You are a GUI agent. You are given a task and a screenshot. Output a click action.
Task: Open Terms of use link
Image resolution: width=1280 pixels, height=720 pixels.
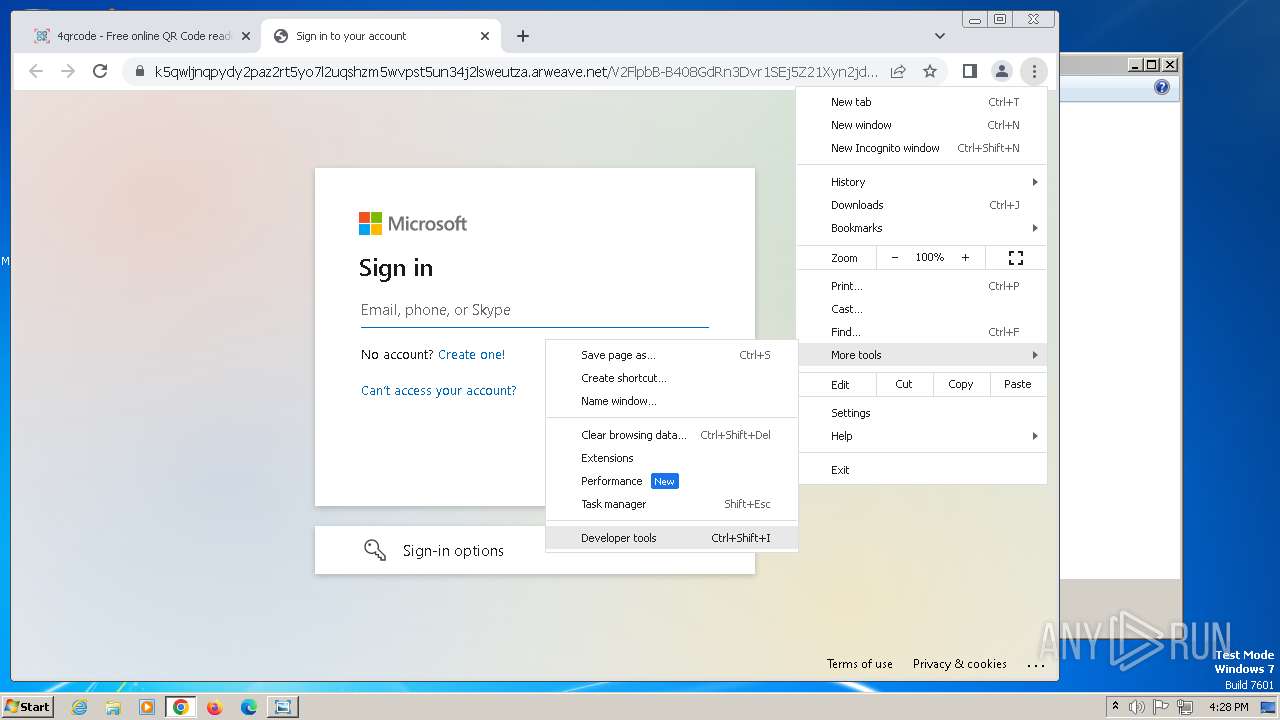point(860,664)
